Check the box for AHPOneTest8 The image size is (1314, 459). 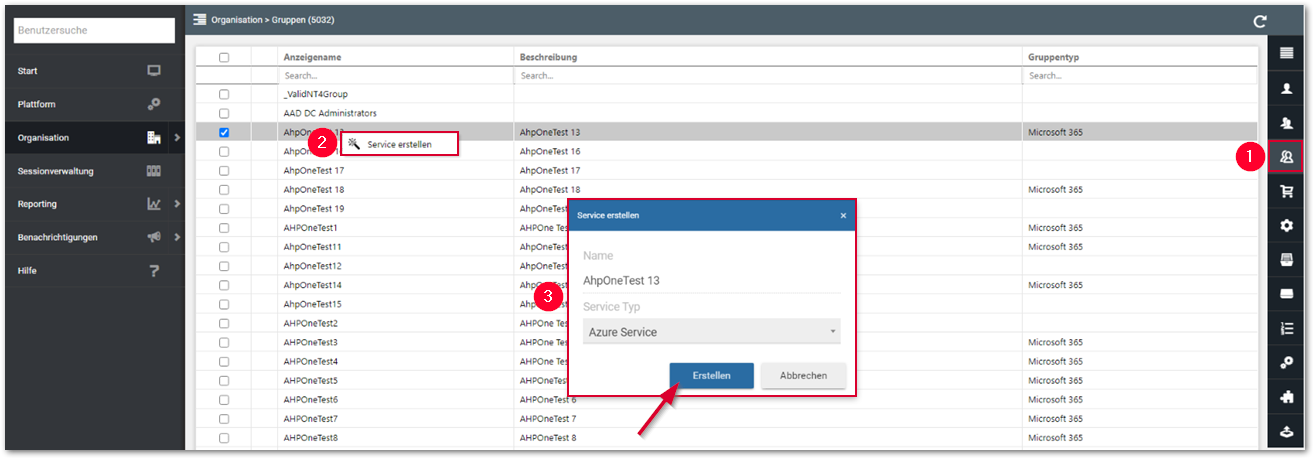pyautogui.click(x=224, y=438)
